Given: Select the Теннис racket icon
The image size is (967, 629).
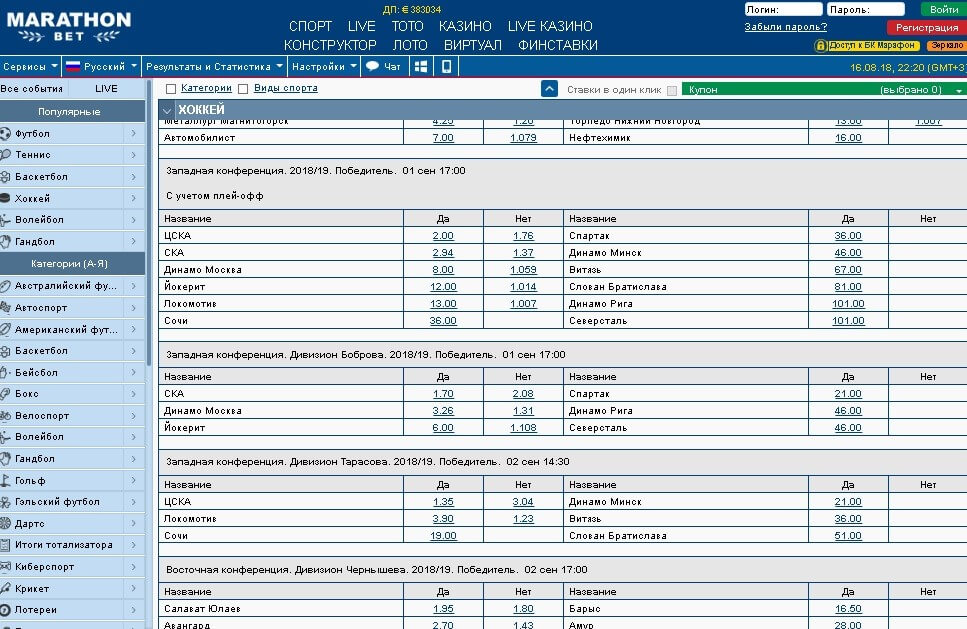Looking at the screenshot, I should (6, 155).
